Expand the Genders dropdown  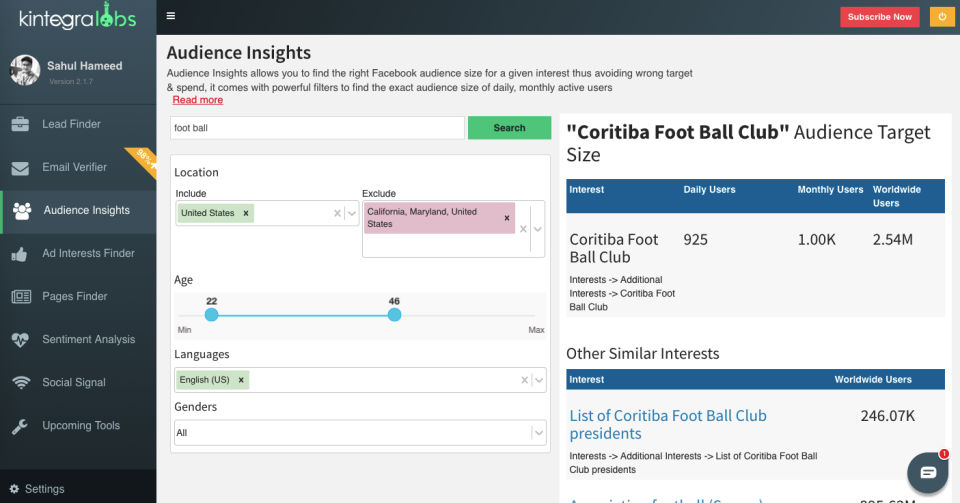click(x=539, y=433)
